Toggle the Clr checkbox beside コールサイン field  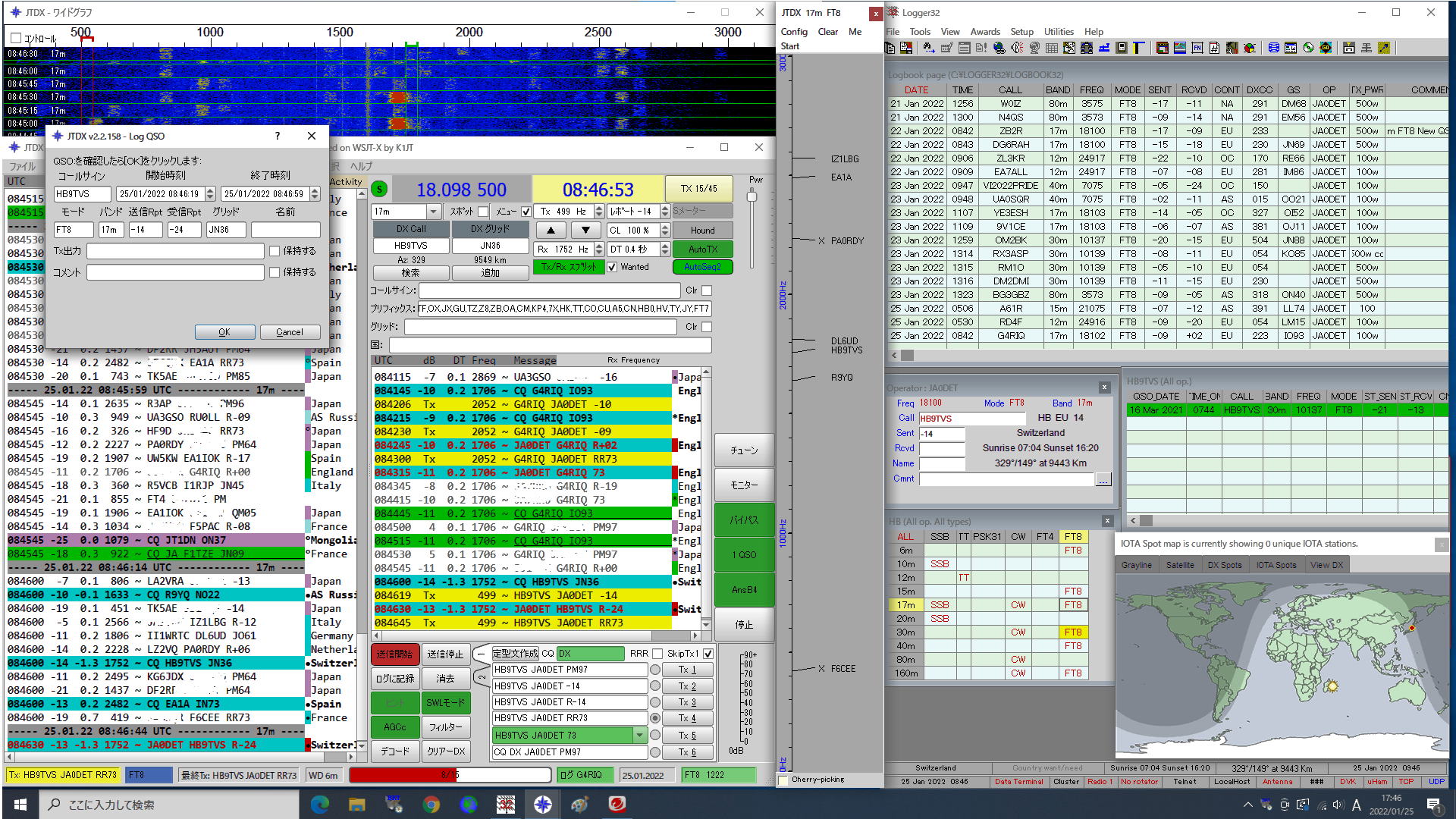click(x=707, y=290)
